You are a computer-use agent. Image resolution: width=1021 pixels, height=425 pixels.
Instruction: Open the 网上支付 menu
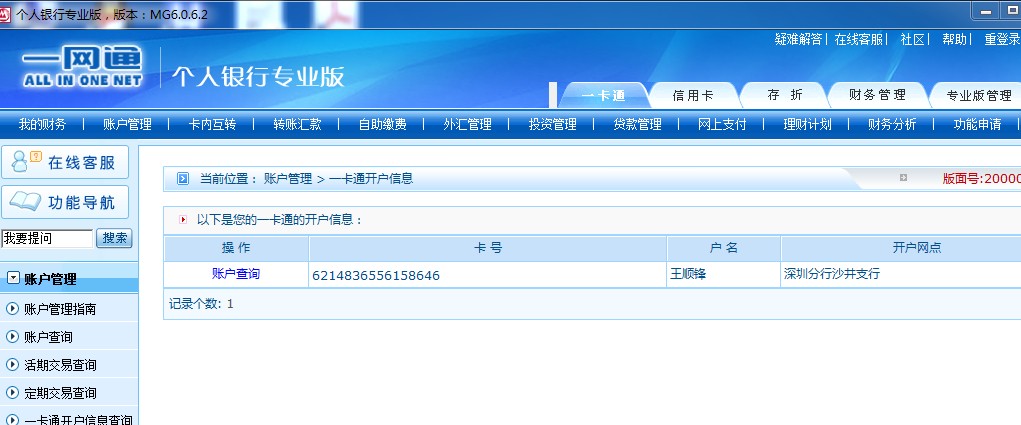click(x=722, y=124)
